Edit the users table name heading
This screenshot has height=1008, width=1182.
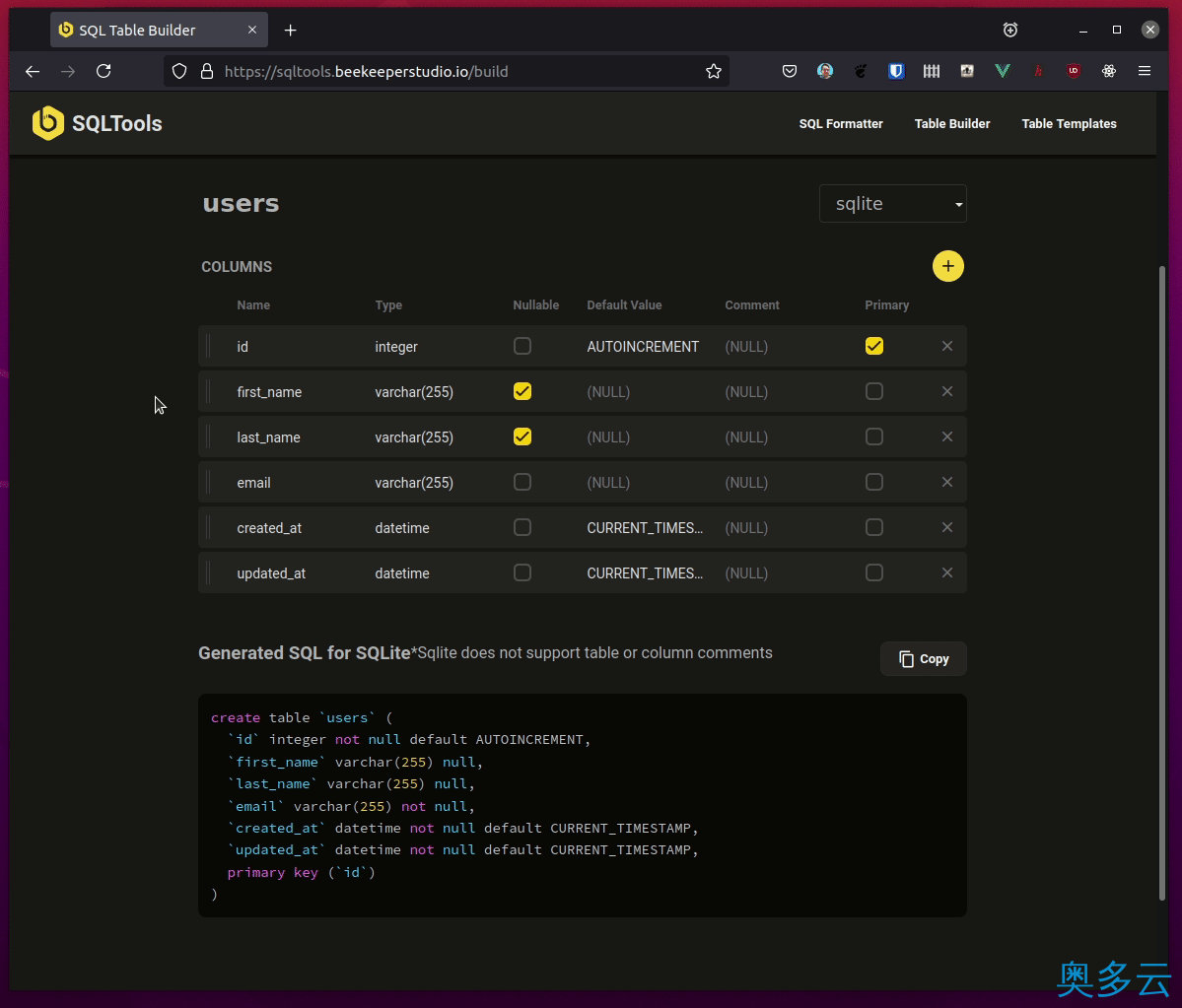click(242, 203)
